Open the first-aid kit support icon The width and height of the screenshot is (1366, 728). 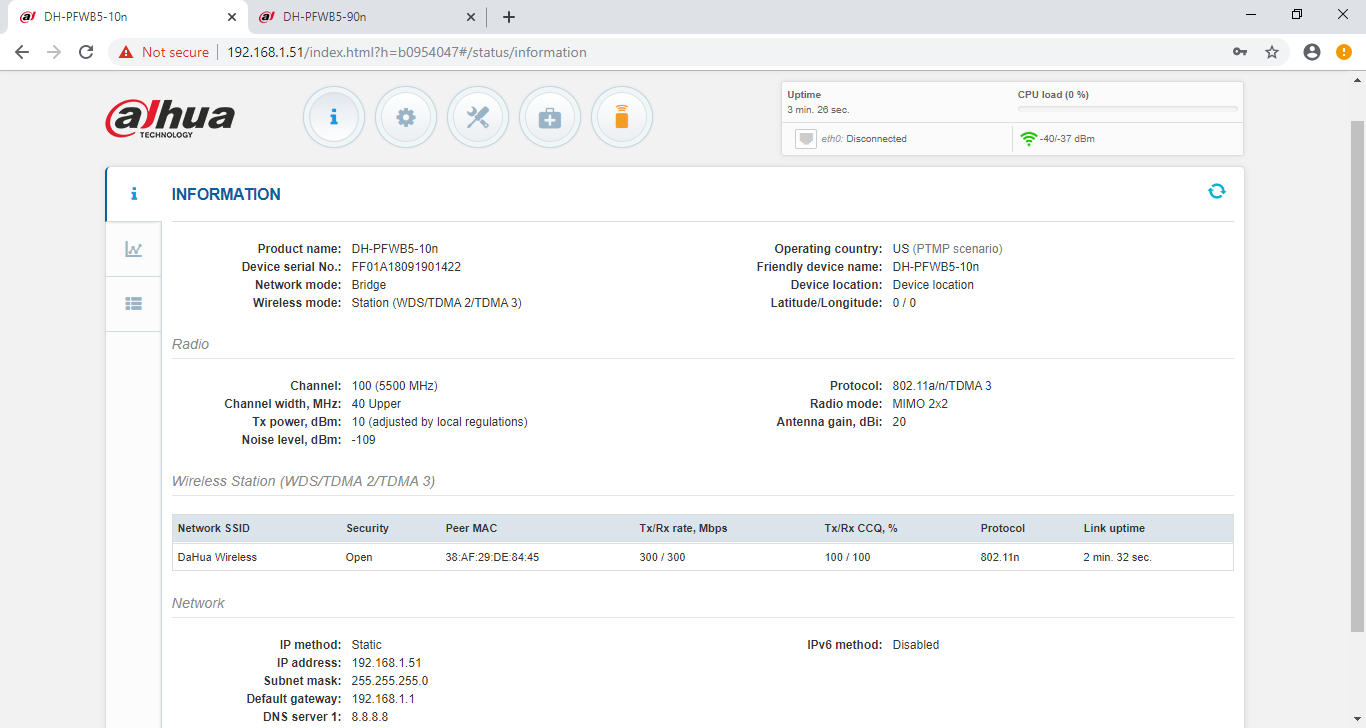coord(550,117)
